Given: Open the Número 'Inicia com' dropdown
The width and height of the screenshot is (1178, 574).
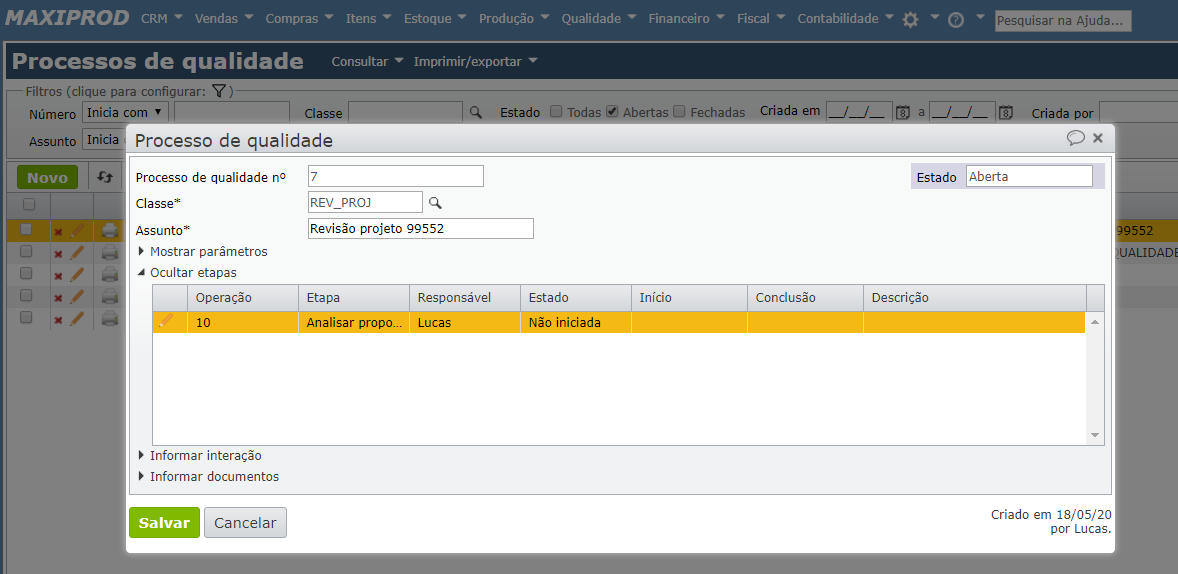Looking at the screenshot, I should tap(125, 112).
